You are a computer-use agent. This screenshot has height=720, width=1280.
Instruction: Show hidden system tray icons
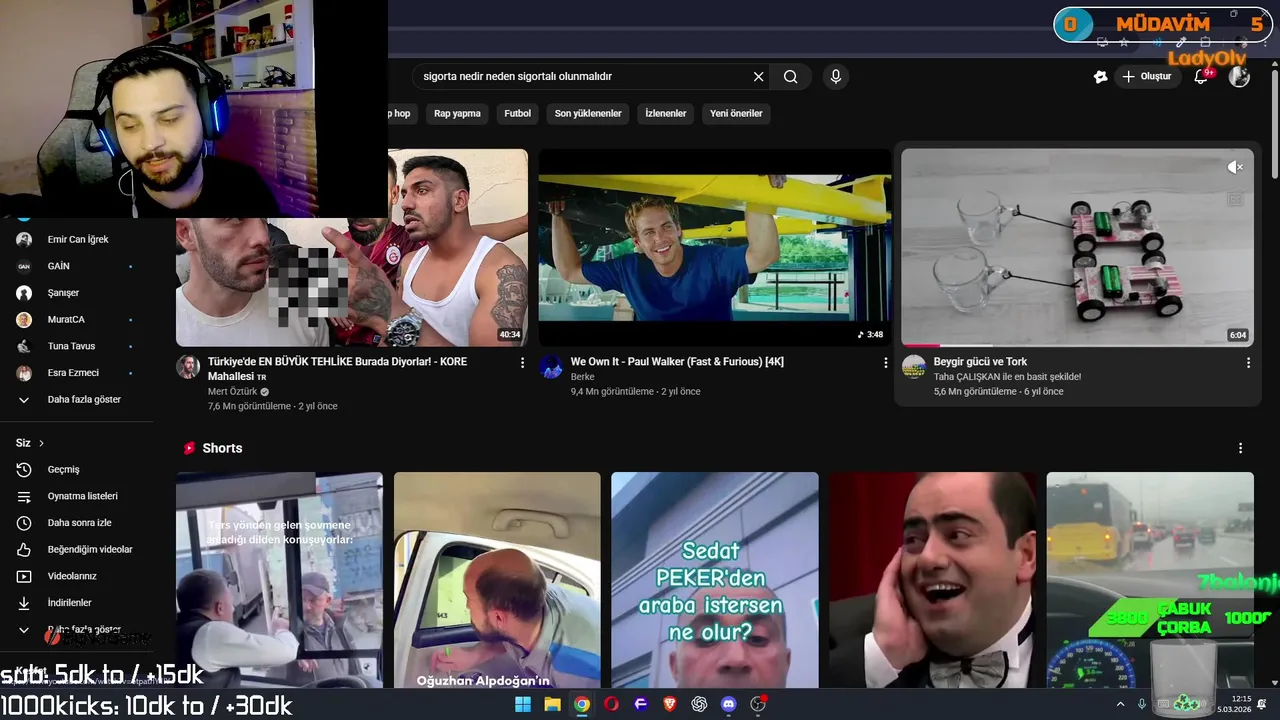pos(1122,705)
